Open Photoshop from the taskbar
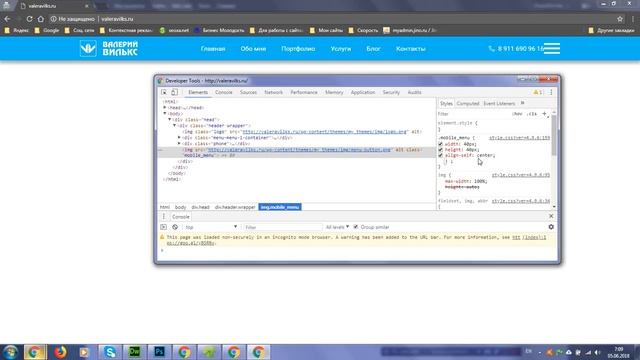Screen dimensions: 640x360 click(160, 352)
